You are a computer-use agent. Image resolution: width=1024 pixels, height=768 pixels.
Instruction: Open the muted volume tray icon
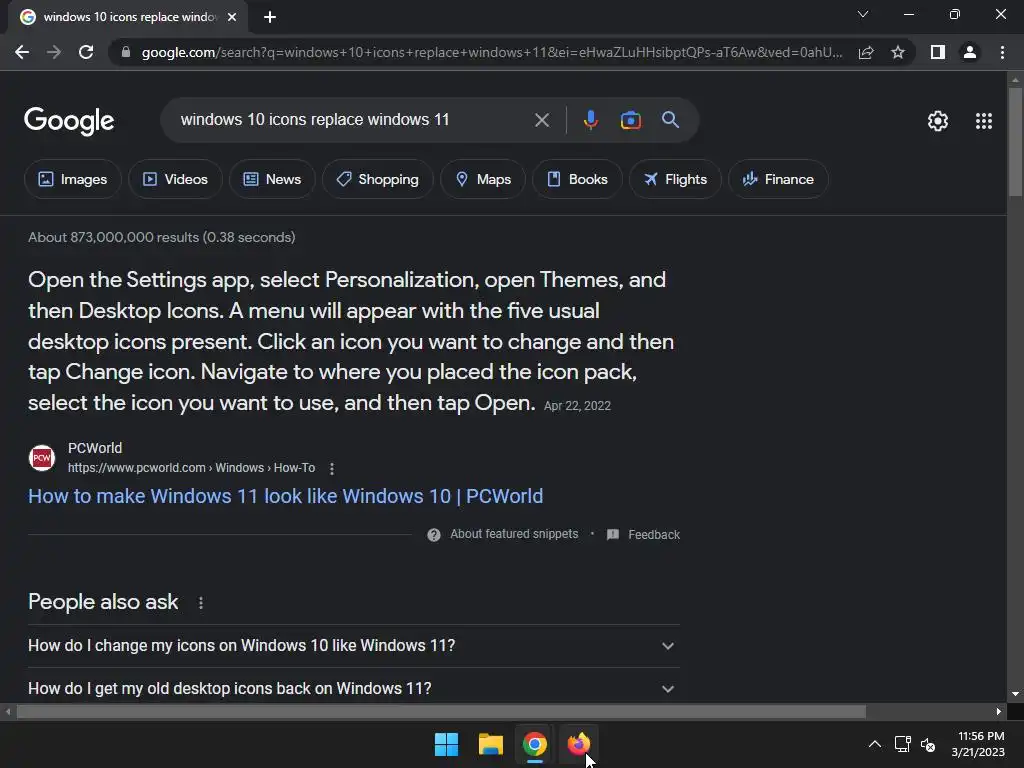pyautogui.click(x=927, y=744)
